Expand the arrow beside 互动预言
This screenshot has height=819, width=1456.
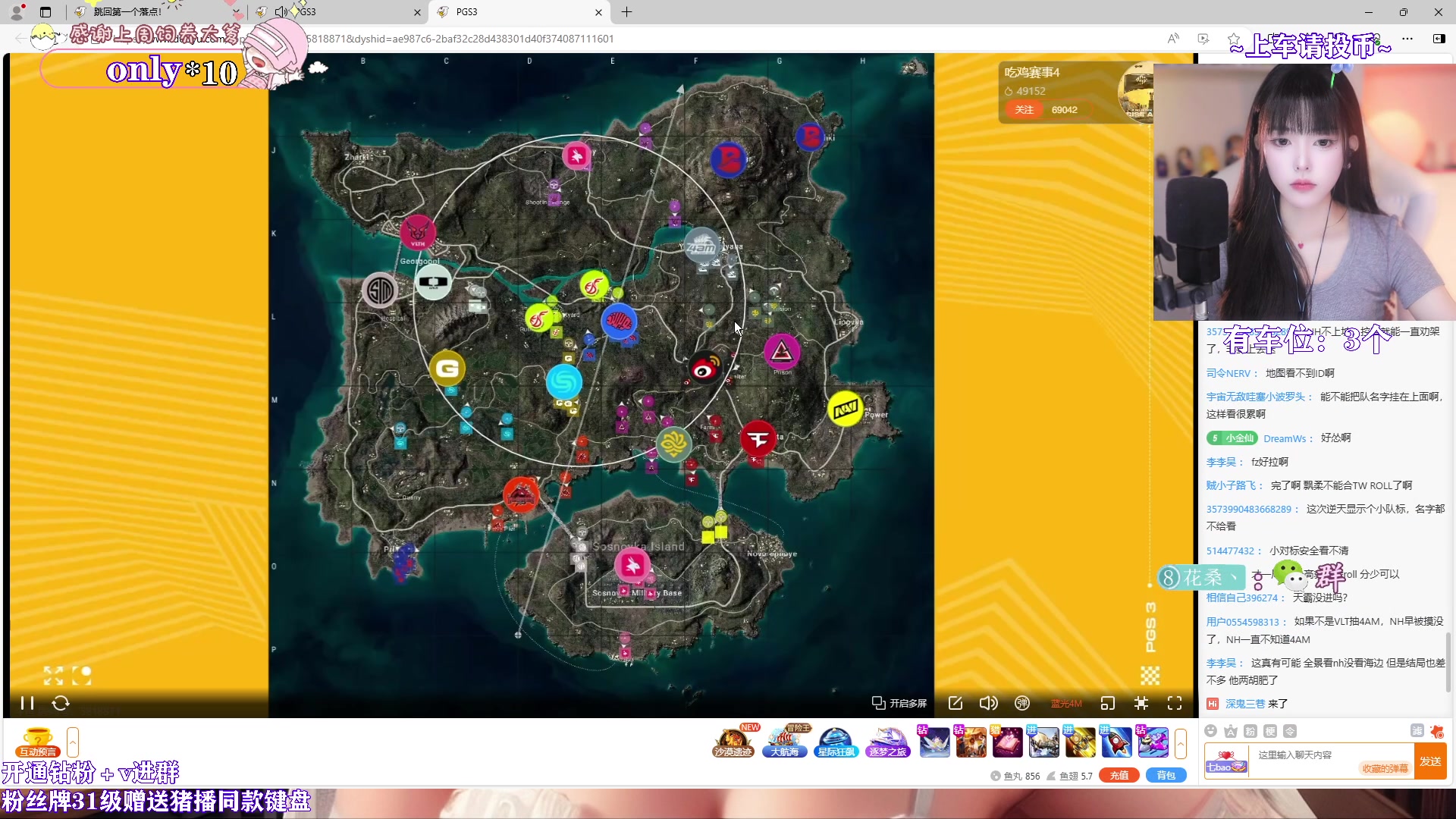[73, 742]
